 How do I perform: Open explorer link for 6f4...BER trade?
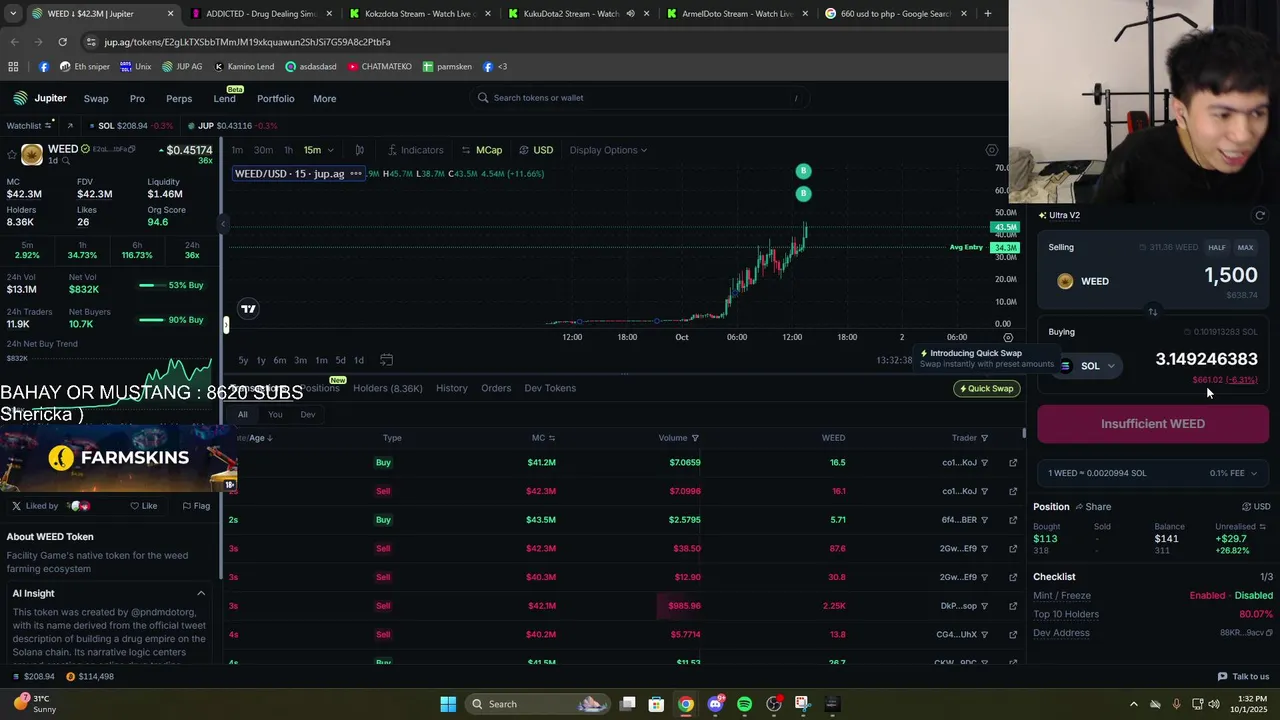click(1013, 520)
